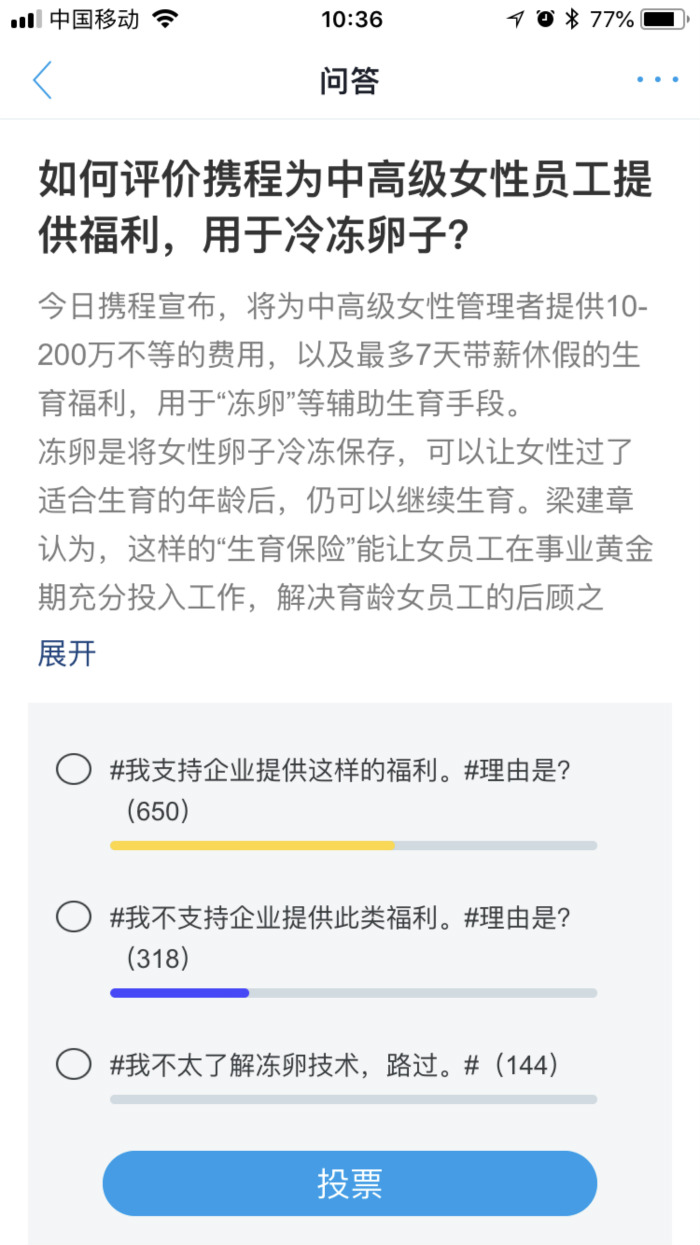This screenshot has width=700, height=1245.
Task: Tap the alarm clock status icon
Action: coord(545,19)
